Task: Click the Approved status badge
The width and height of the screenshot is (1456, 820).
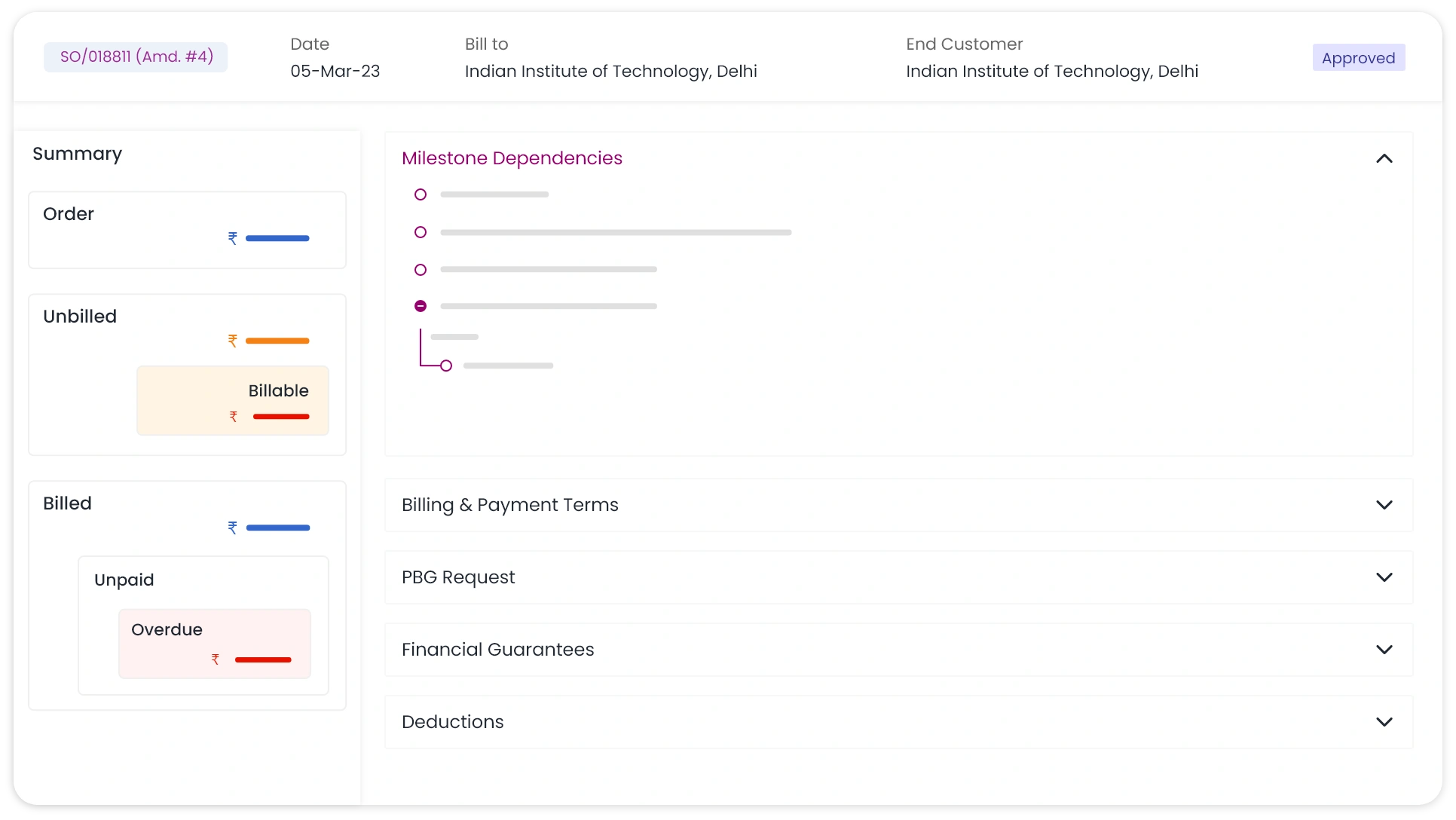Action: [x=1358, y=58]
